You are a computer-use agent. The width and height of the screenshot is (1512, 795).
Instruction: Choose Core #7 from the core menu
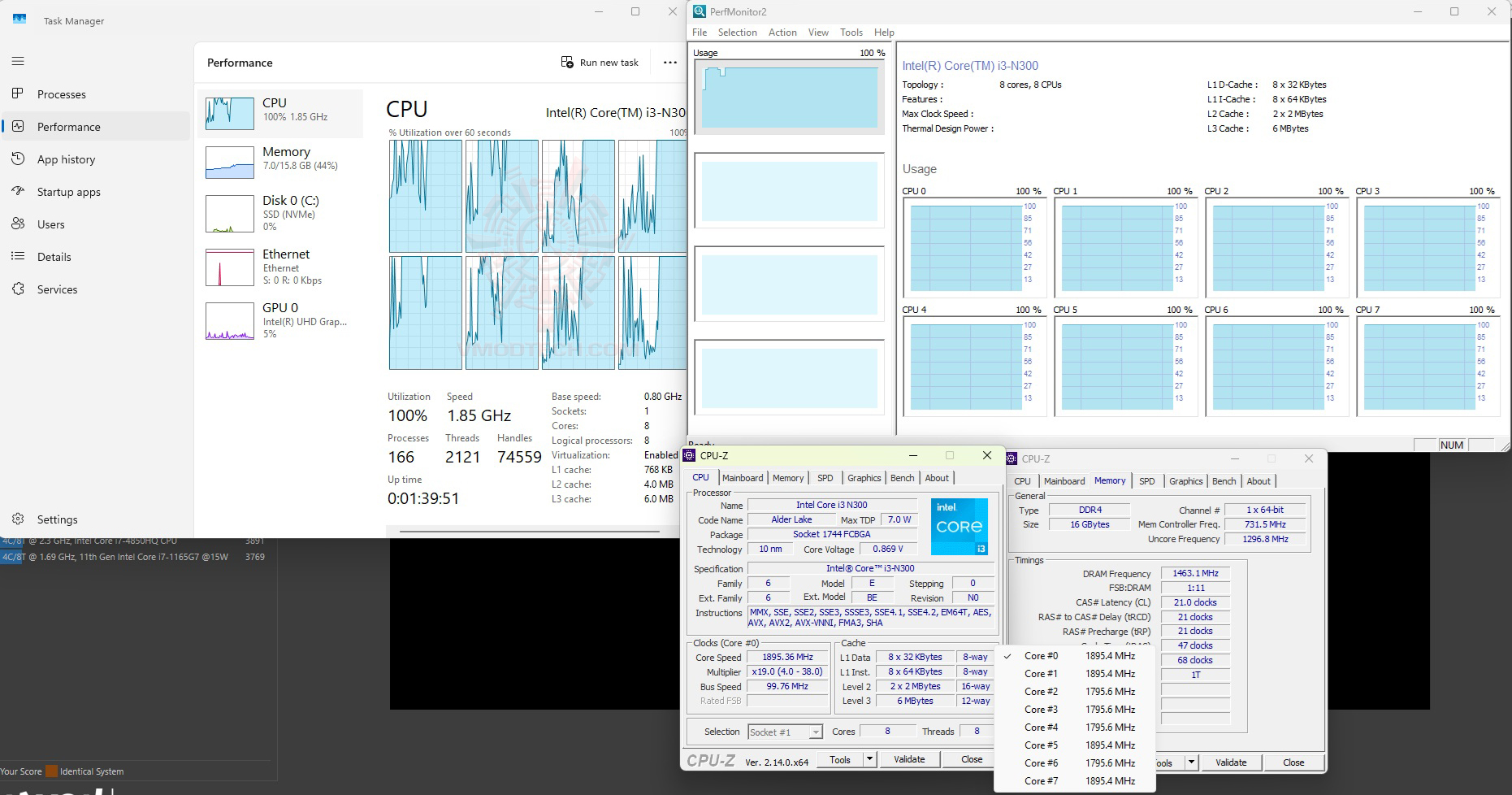1074,781
